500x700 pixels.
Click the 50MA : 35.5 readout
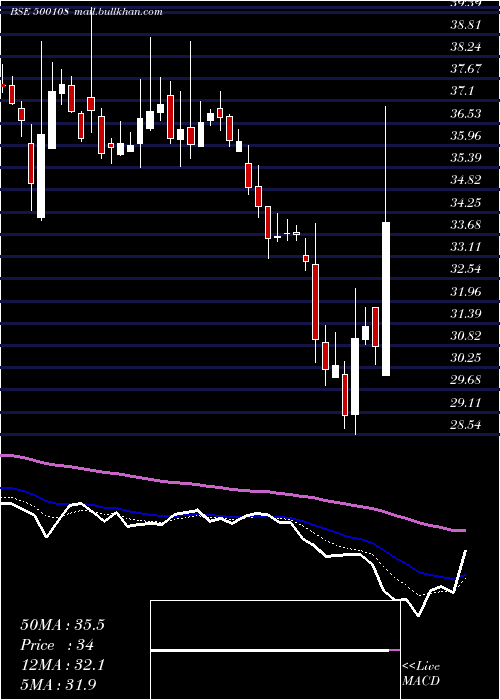coord(62,625)
